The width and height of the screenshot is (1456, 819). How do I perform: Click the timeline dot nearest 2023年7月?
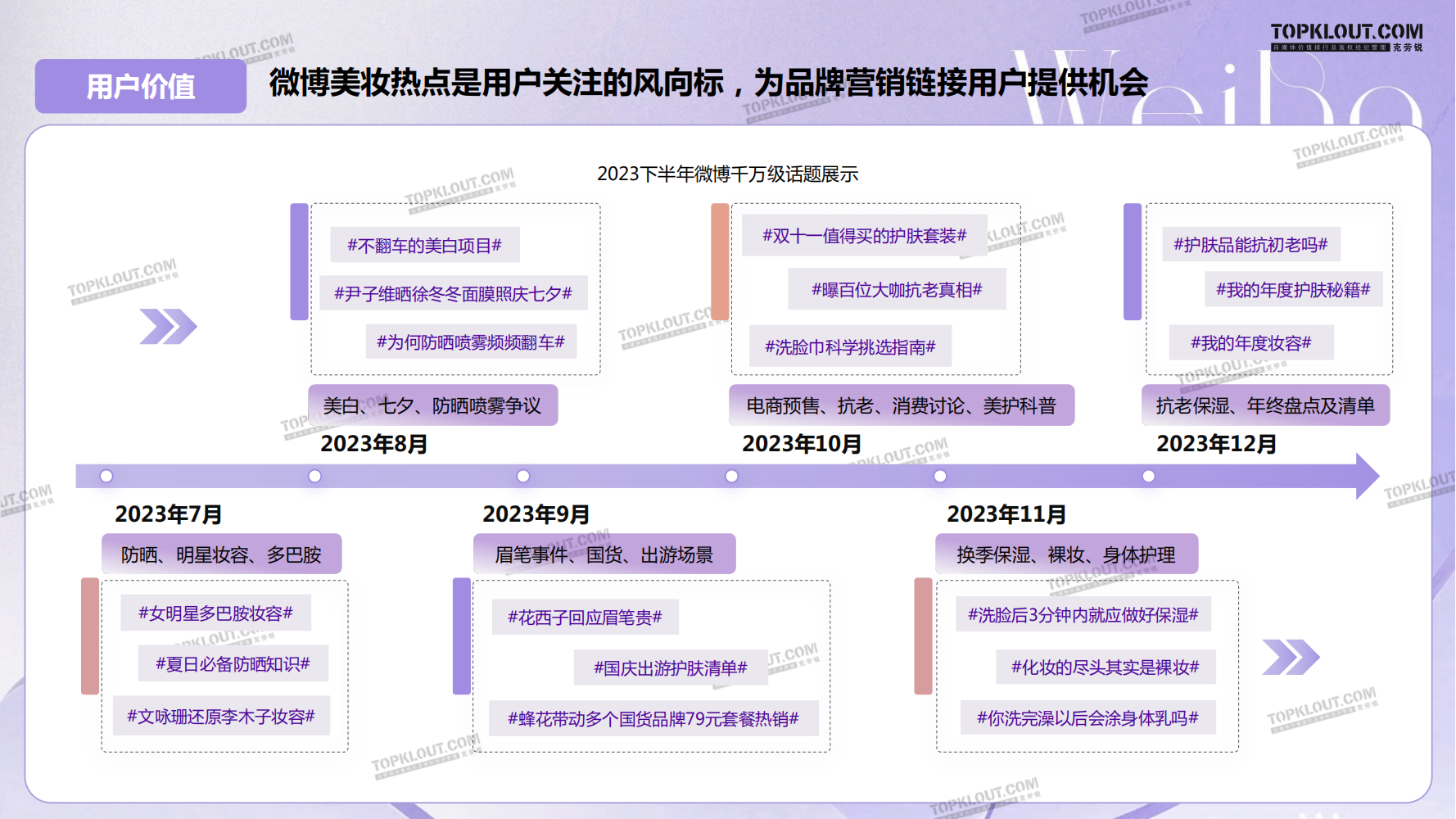[106, 476]
